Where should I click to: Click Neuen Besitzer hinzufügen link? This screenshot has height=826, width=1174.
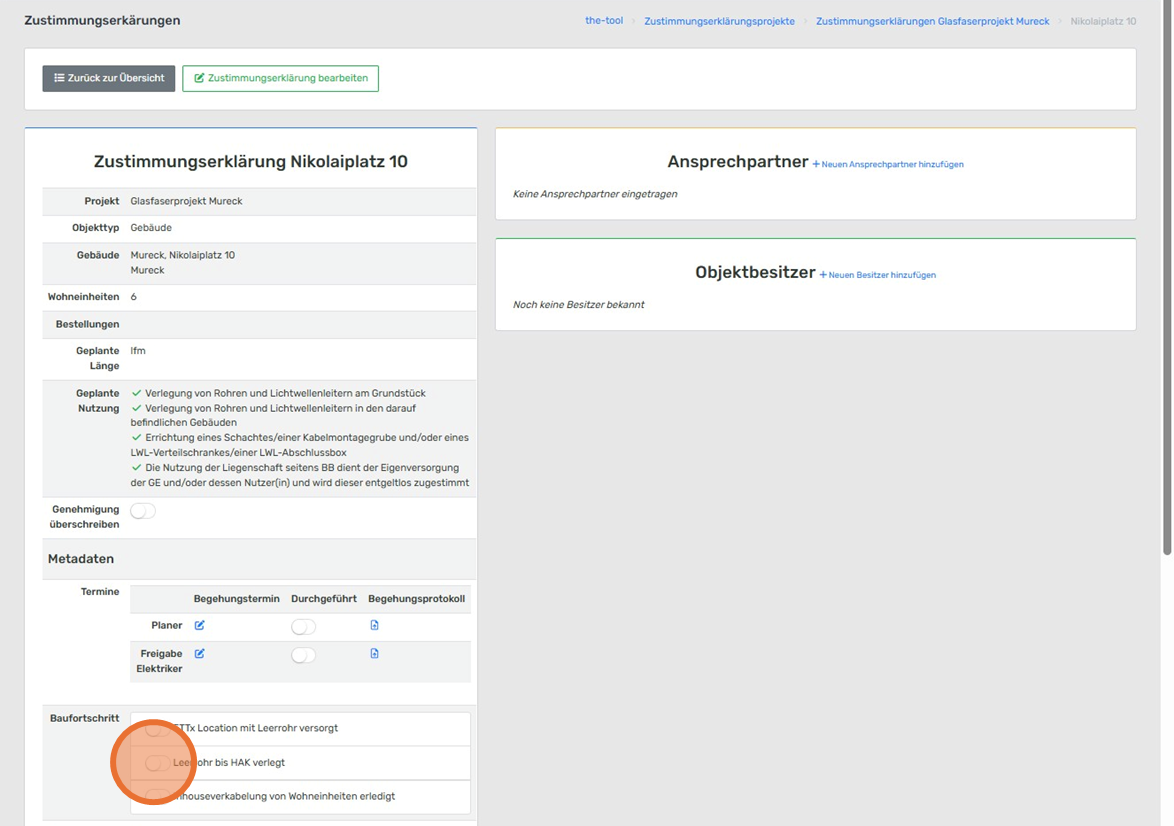pyautogui.click(x=878, y=275)
